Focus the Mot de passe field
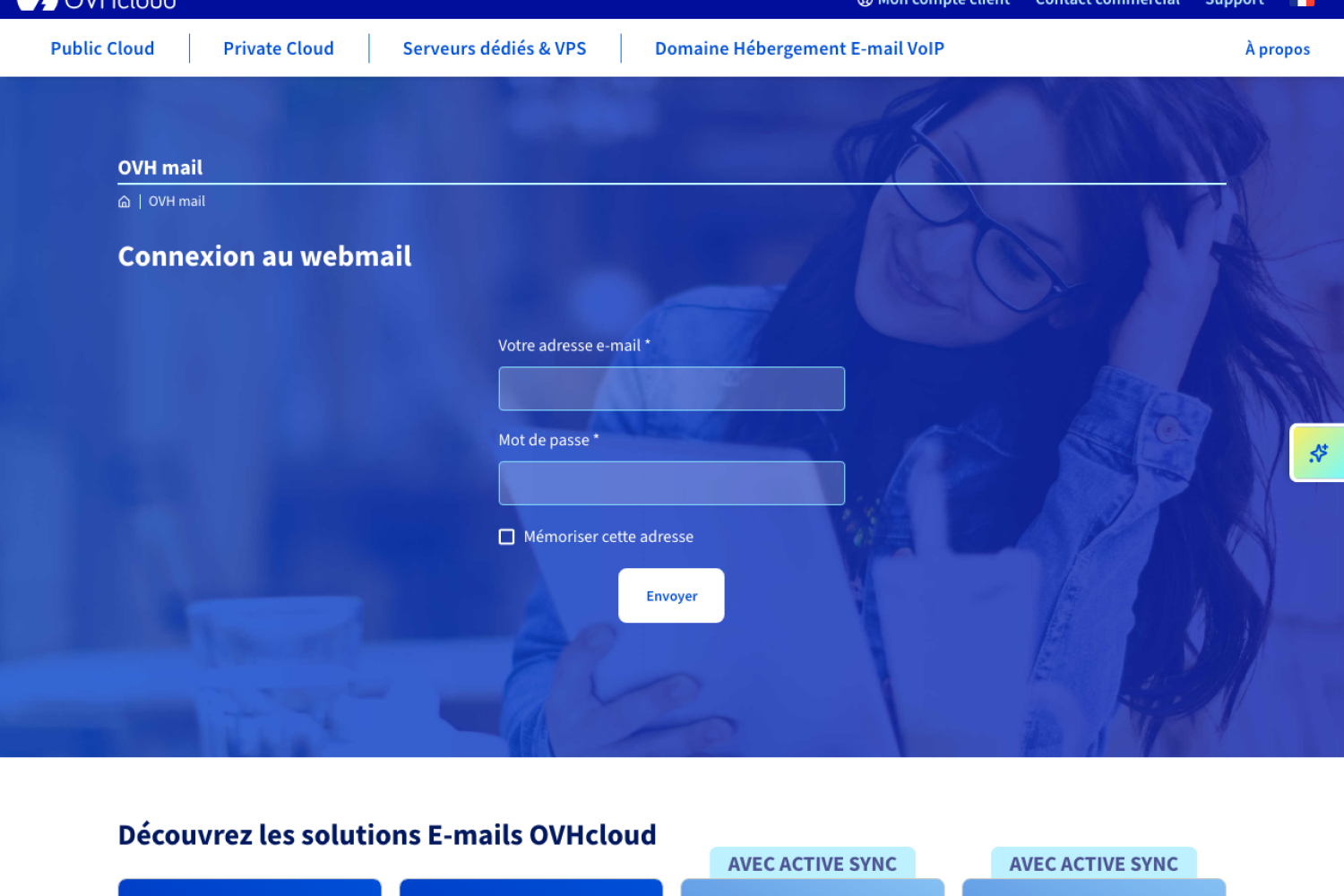The image size is (1344, 896). 671,483
